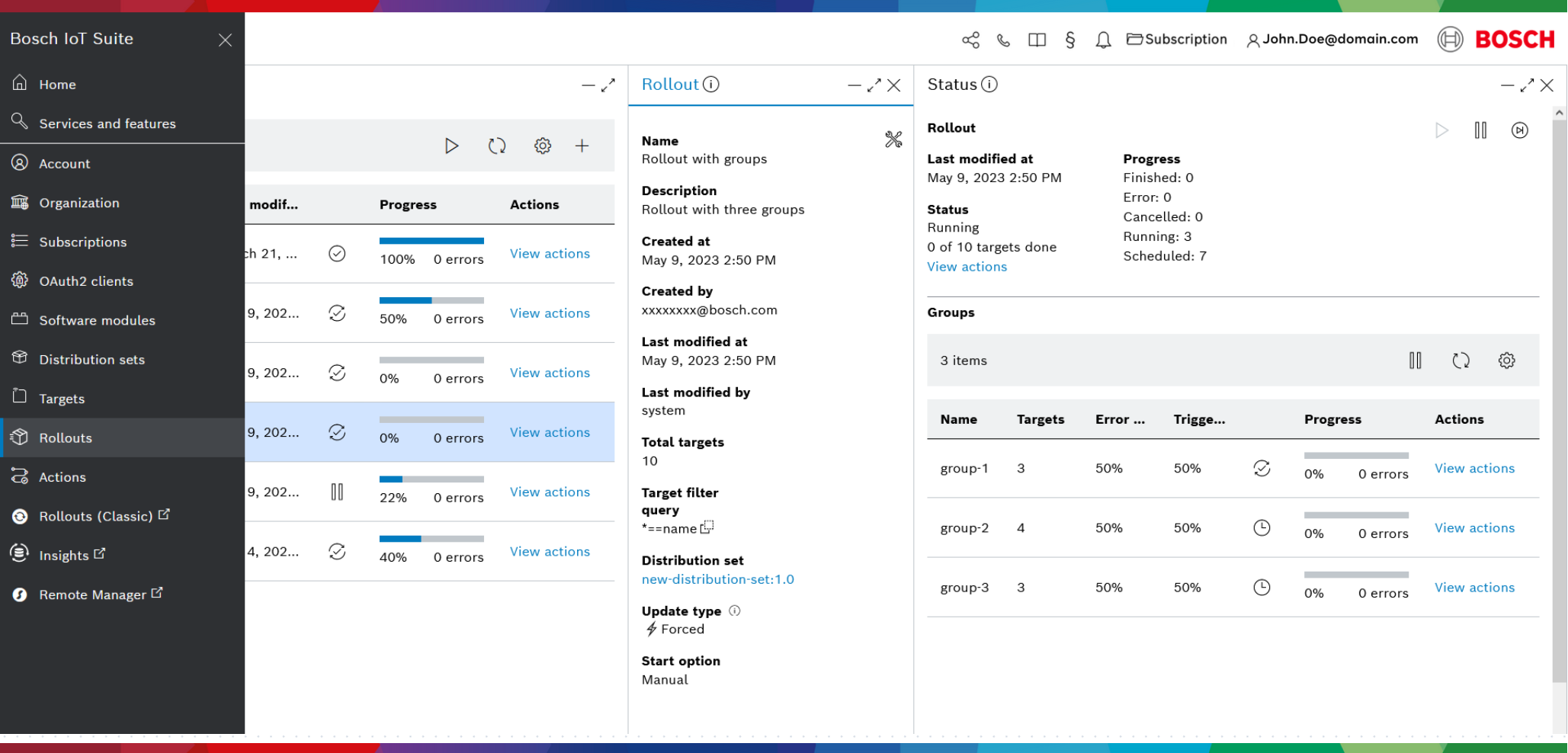1568x753 pixels.
Task: Expand the Rollout panel to full size
Action: point(874,85)
